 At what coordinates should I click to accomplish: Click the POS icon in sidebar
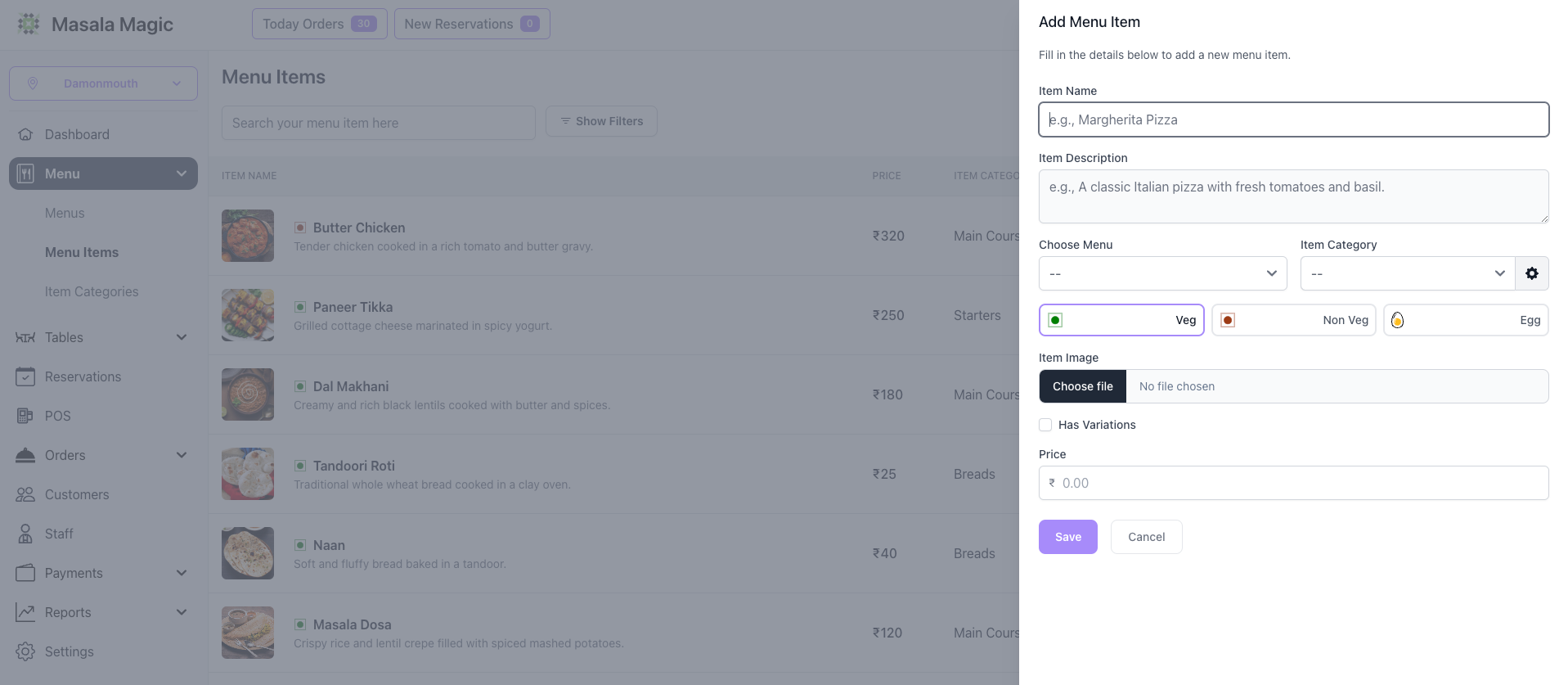coord(25,416)
